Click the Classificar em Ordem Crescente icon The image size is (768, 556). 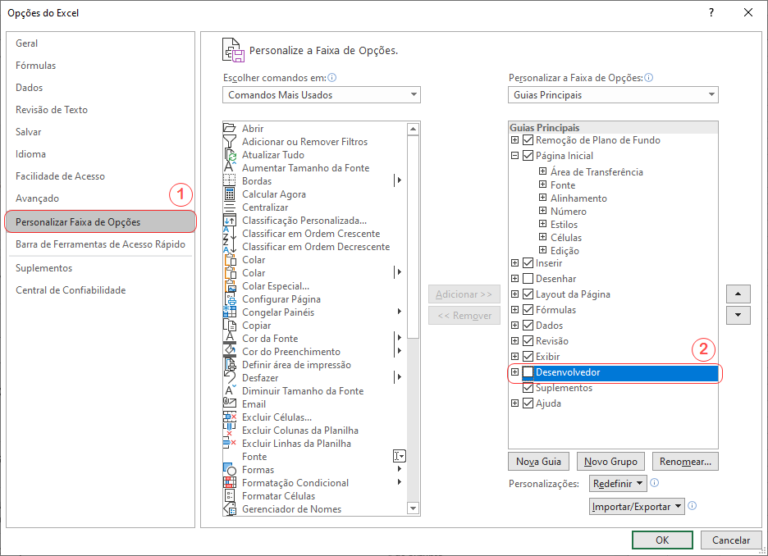coord(229,233)
